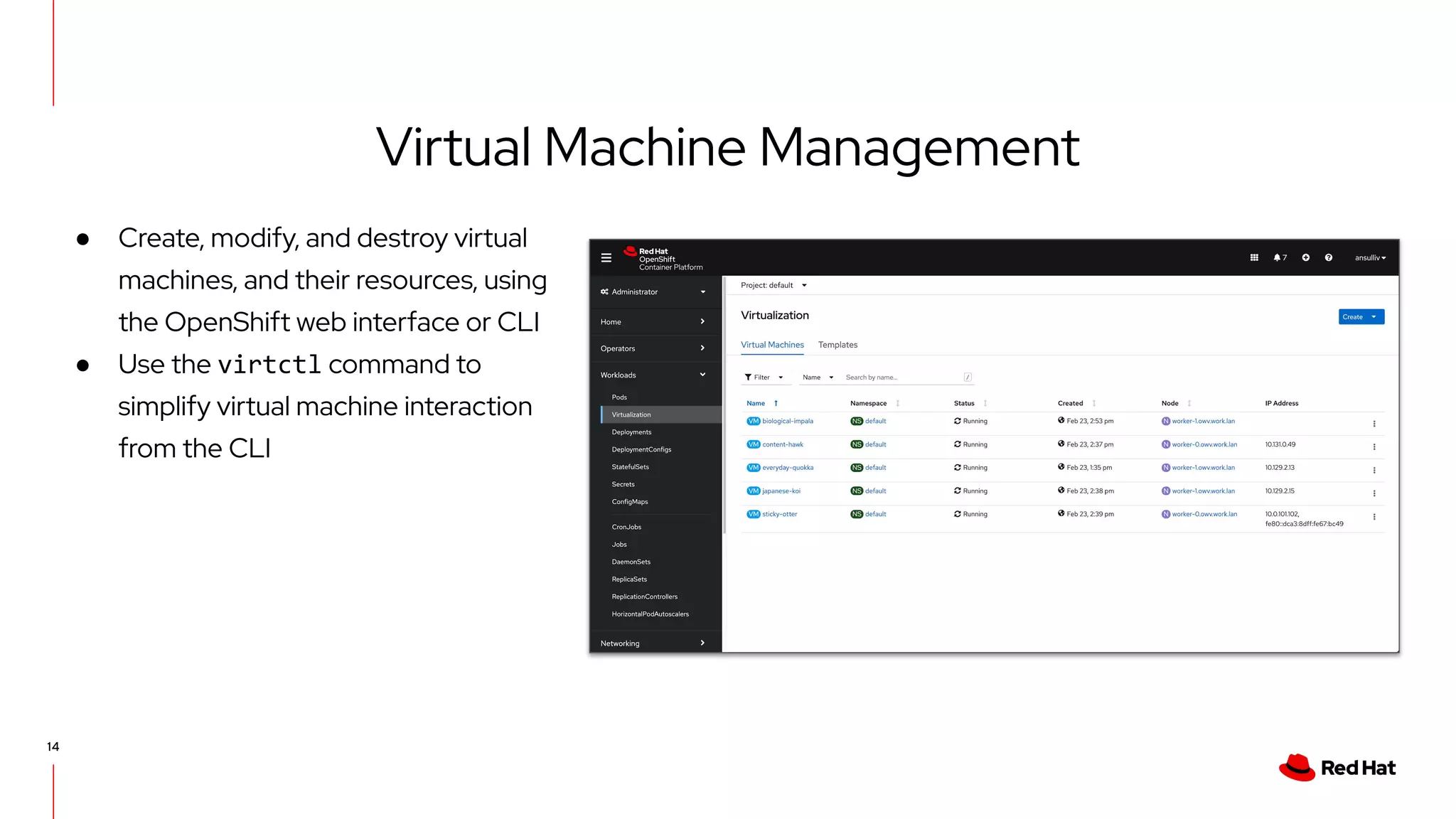
Task: Open the everyday-quokka virtual machine link
Action: pos(788,468)
